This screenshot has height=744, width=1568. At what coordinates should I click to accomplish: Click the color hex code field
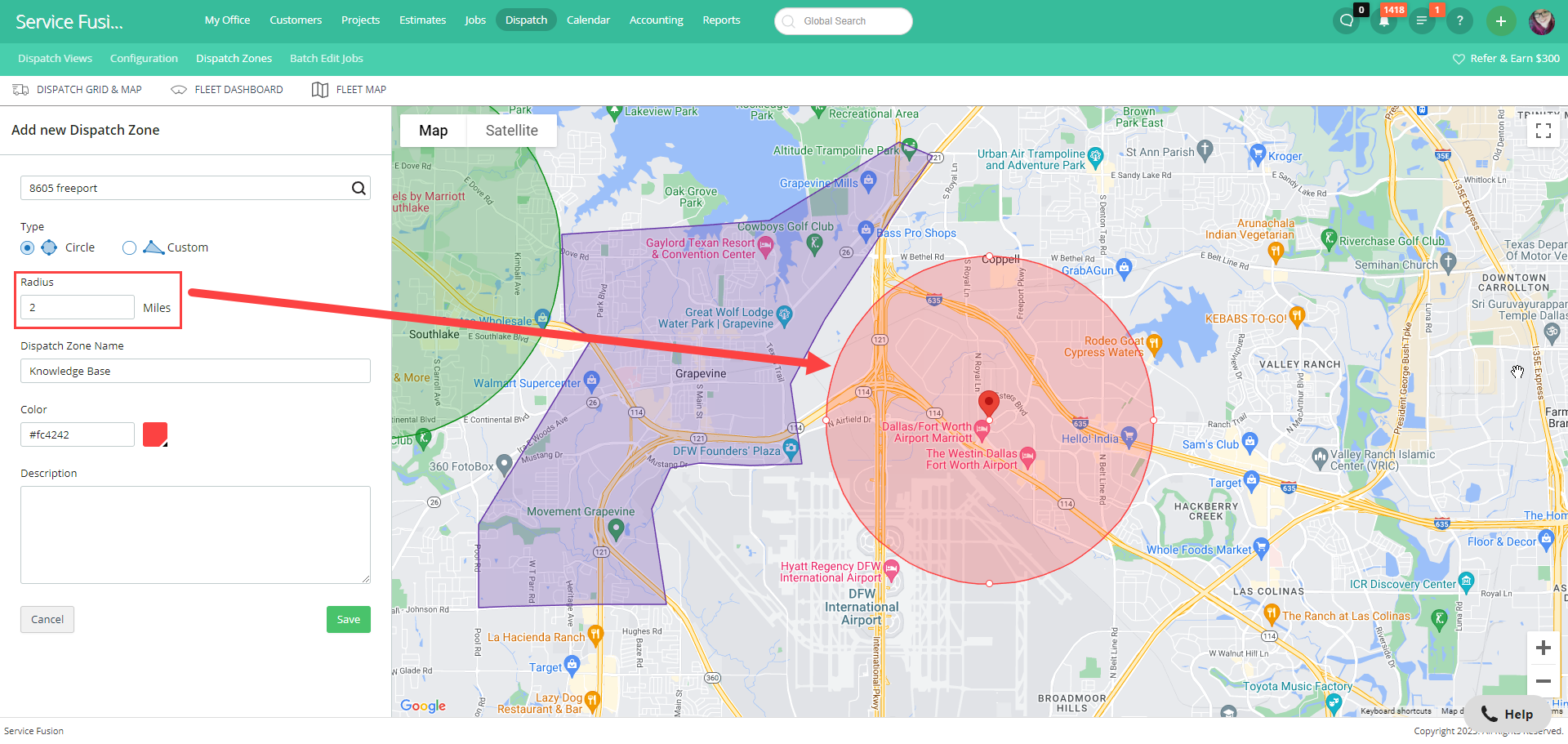(78, 434)
